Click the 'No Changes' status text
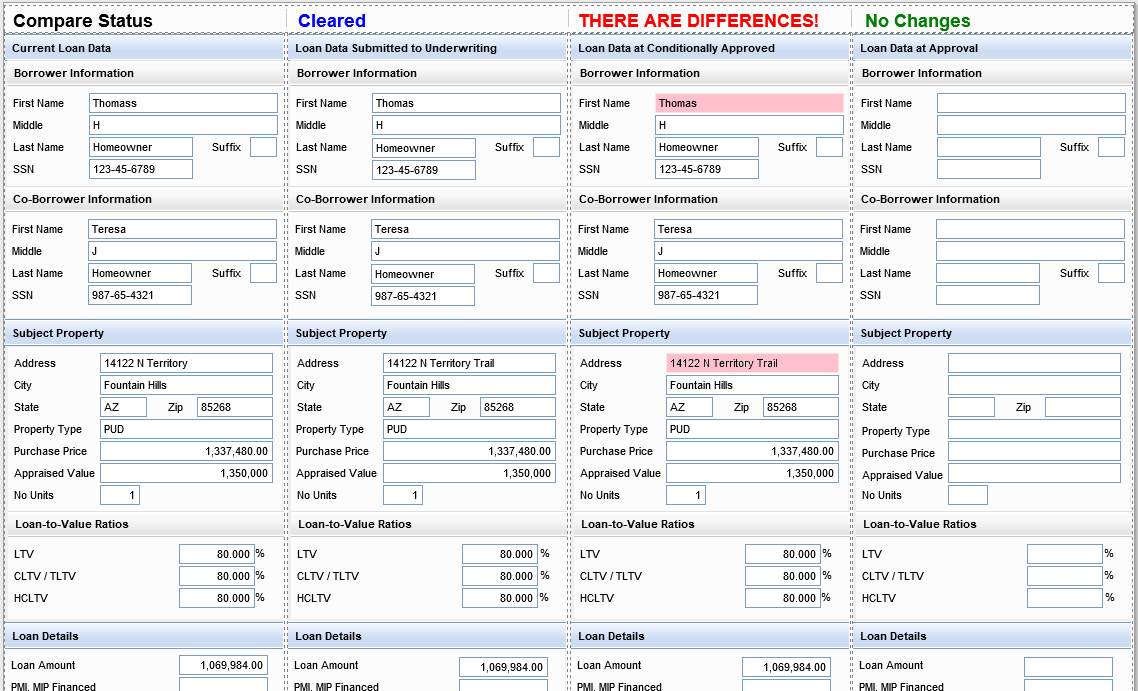The height and width of the screenshot is (691, 1138). [x=917, y=21]
